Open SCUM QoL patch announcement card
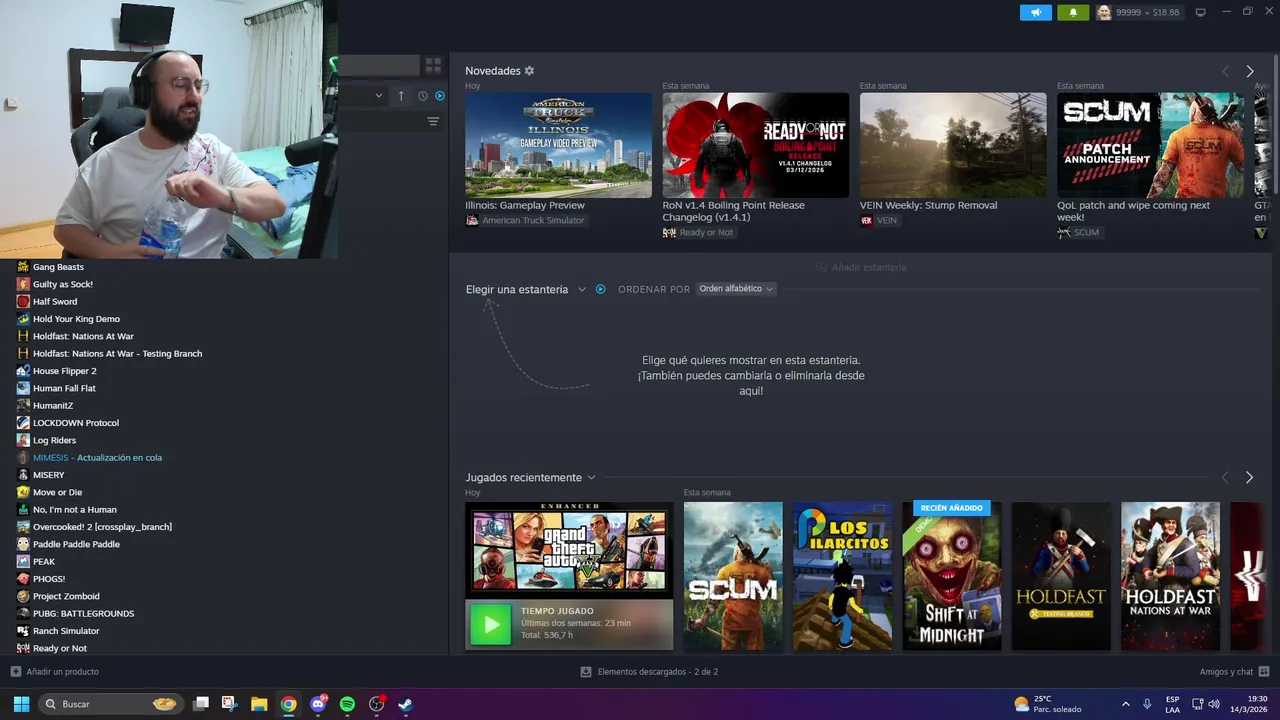The height and width of the screenshot is (720, 1280). coord(1150,145)
